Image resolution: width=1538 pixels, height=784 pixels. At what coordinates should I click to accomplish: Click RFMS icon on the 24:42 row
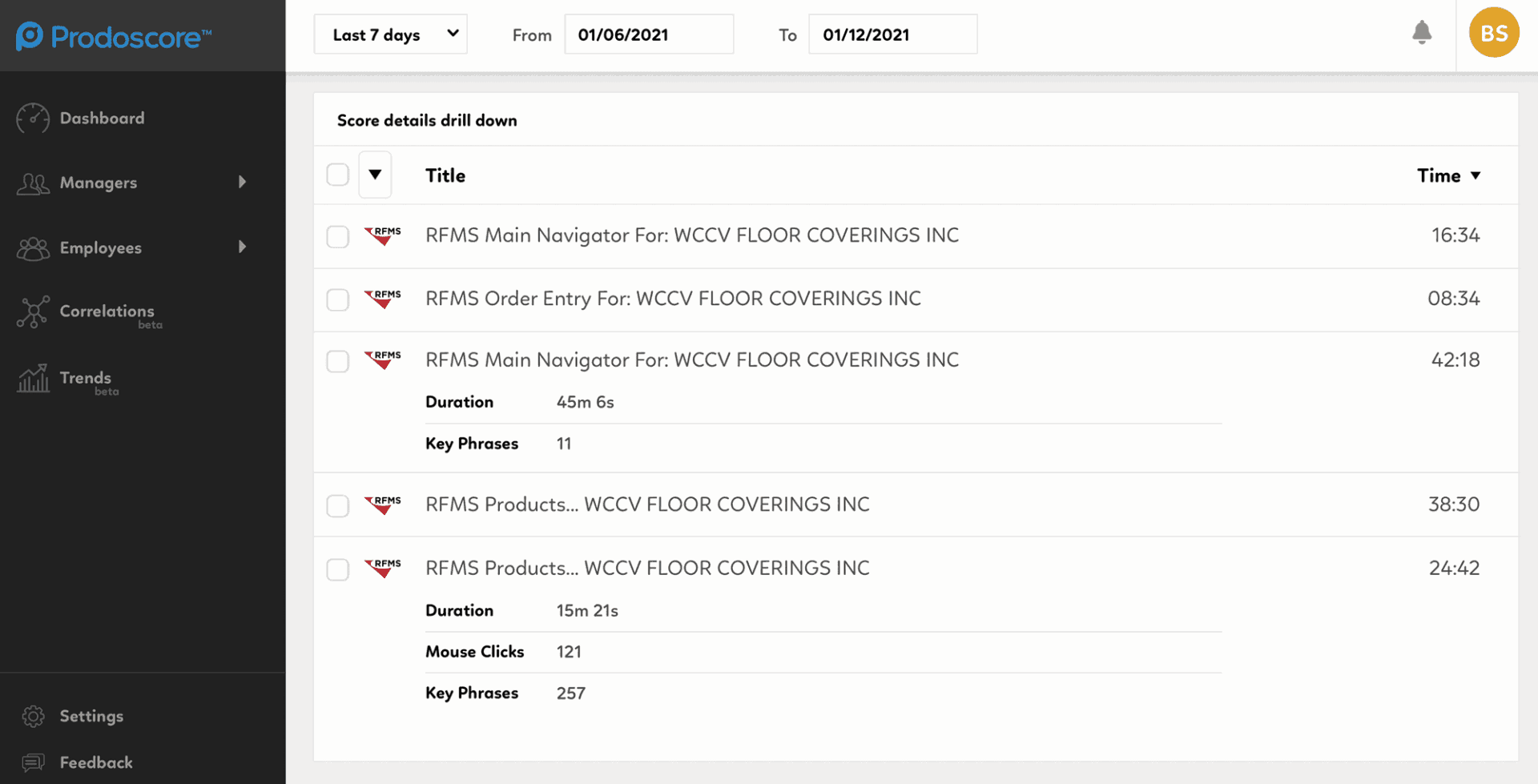[383, 568]
